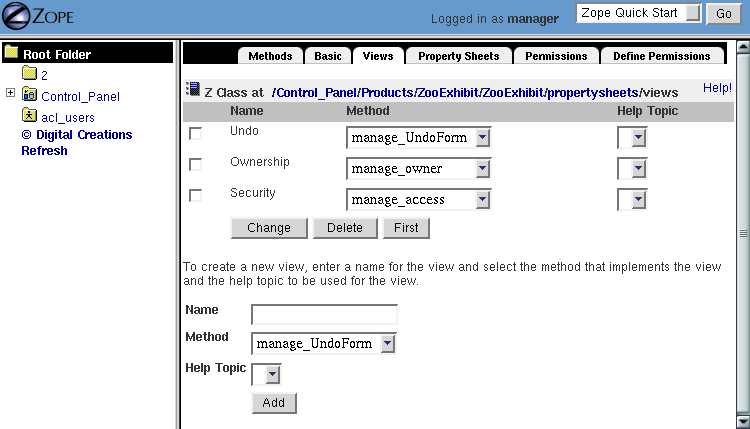Tick the Security view checkbox
Image resolution: width=750 pixels, height=429 pixels.
[x=196, y=195]
